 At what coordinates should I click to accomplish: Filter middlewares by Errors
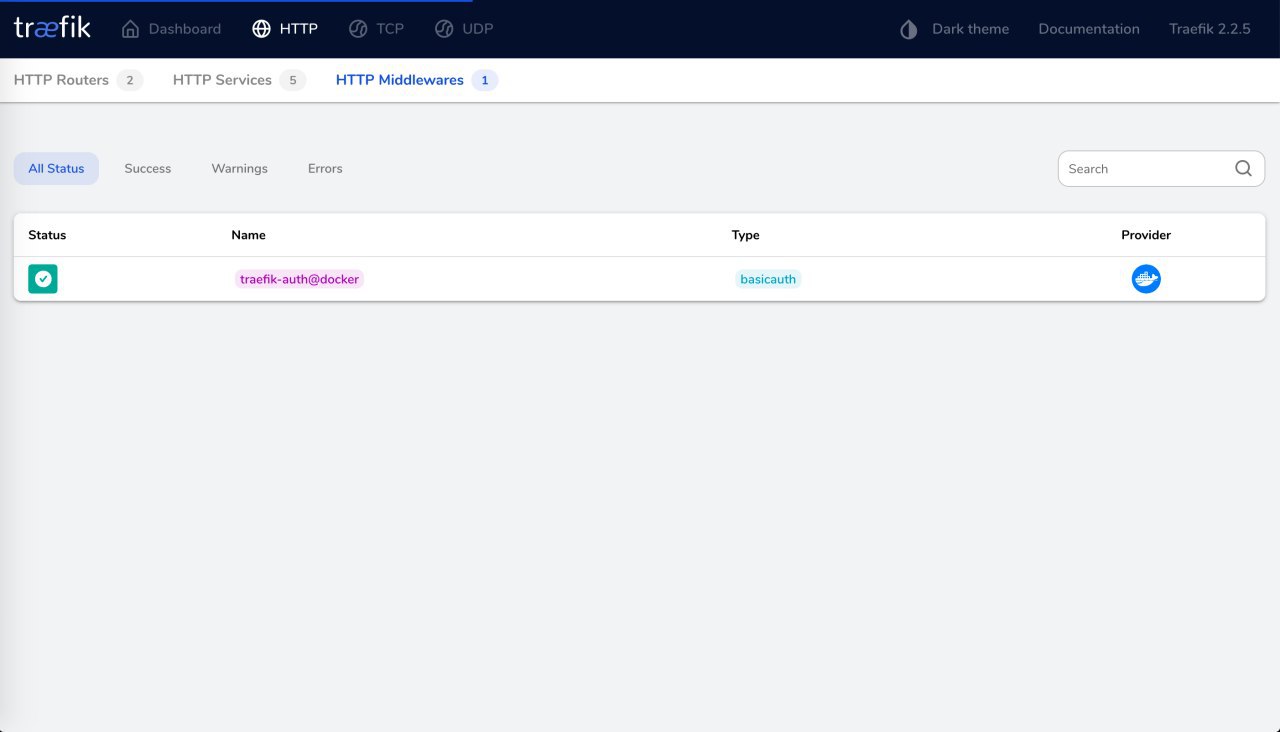tap(325, 169)
